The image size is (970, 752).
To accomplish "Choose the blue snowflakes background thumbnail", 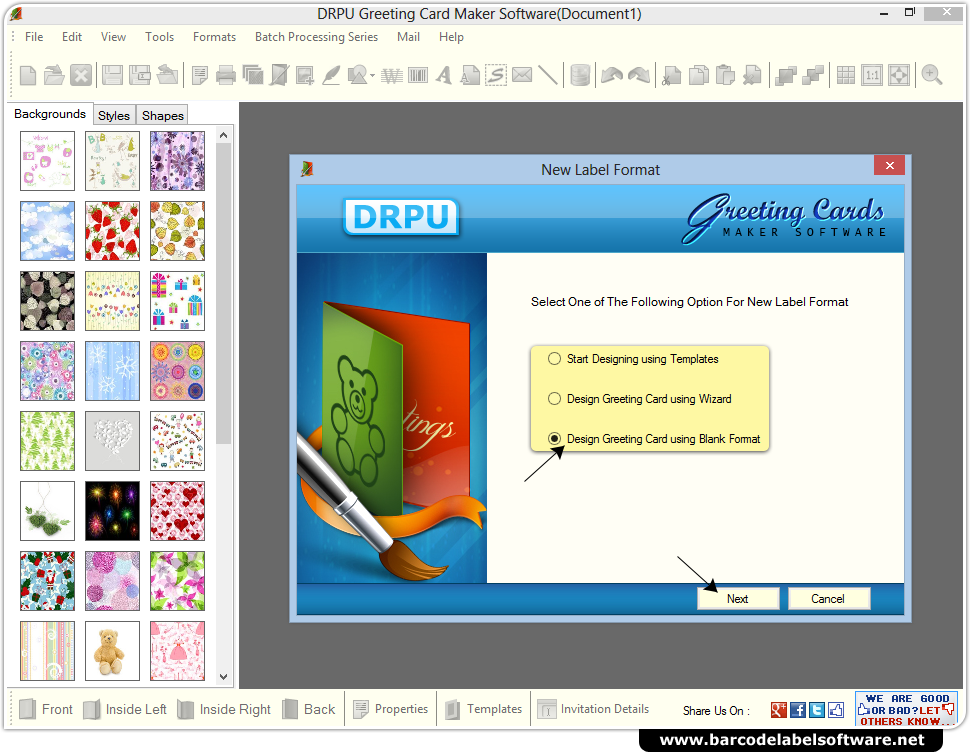I will pyautogui.click(x=112, y=371).
